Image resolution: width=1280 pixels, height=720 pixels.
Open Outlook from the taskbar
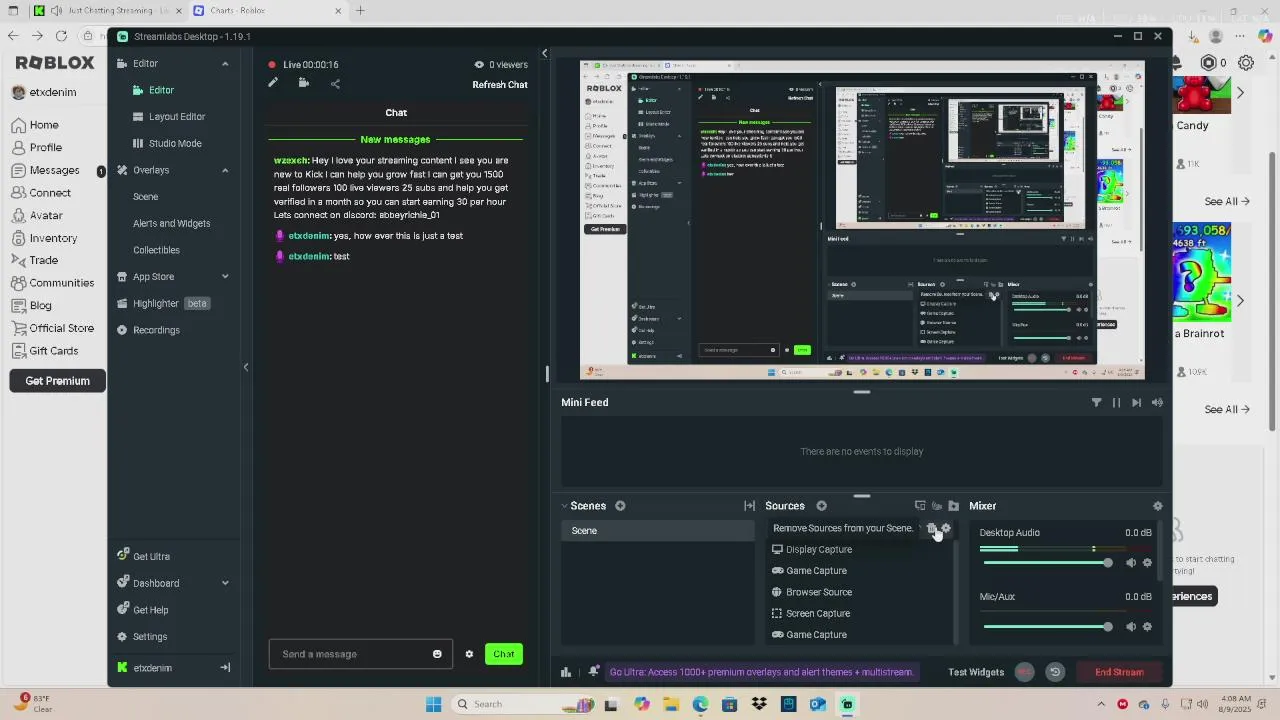(818, 704)
